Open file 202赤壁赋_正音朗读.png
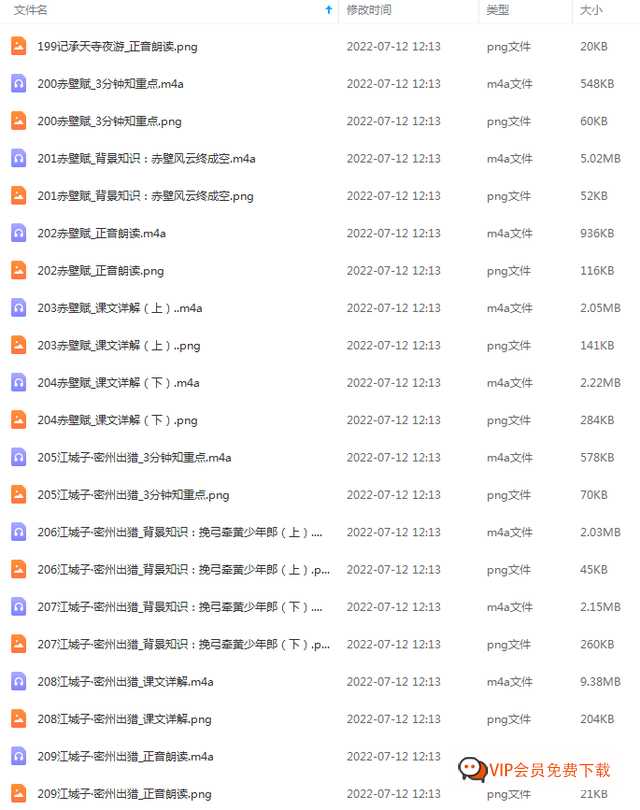 101,271
